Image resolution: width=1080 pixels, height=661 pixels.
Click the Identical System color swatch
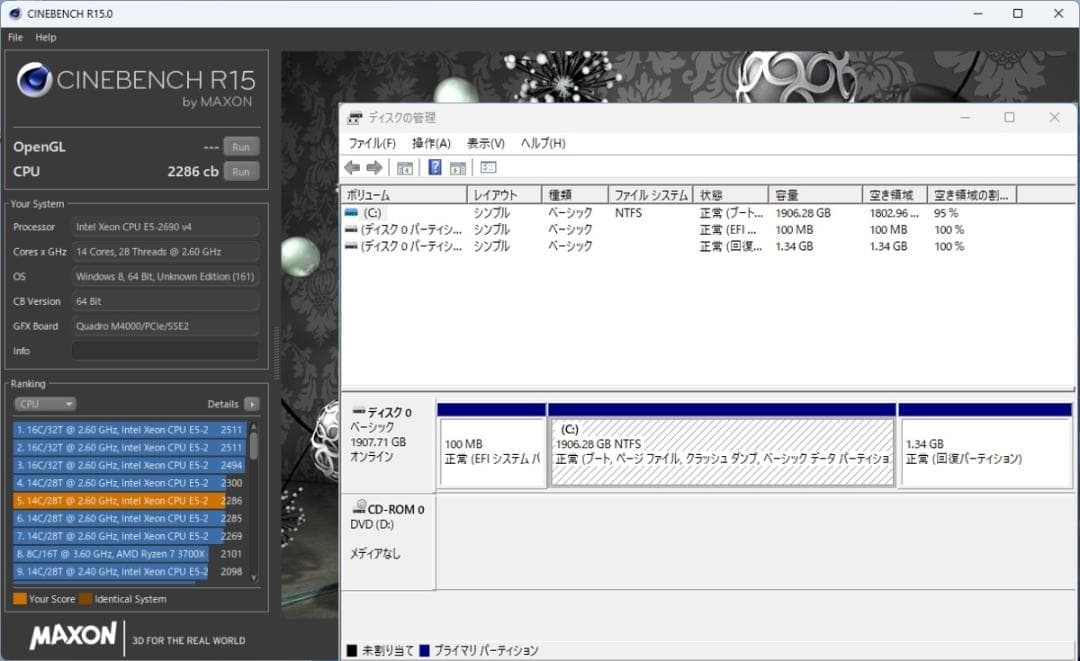click(x=85, y=598)
